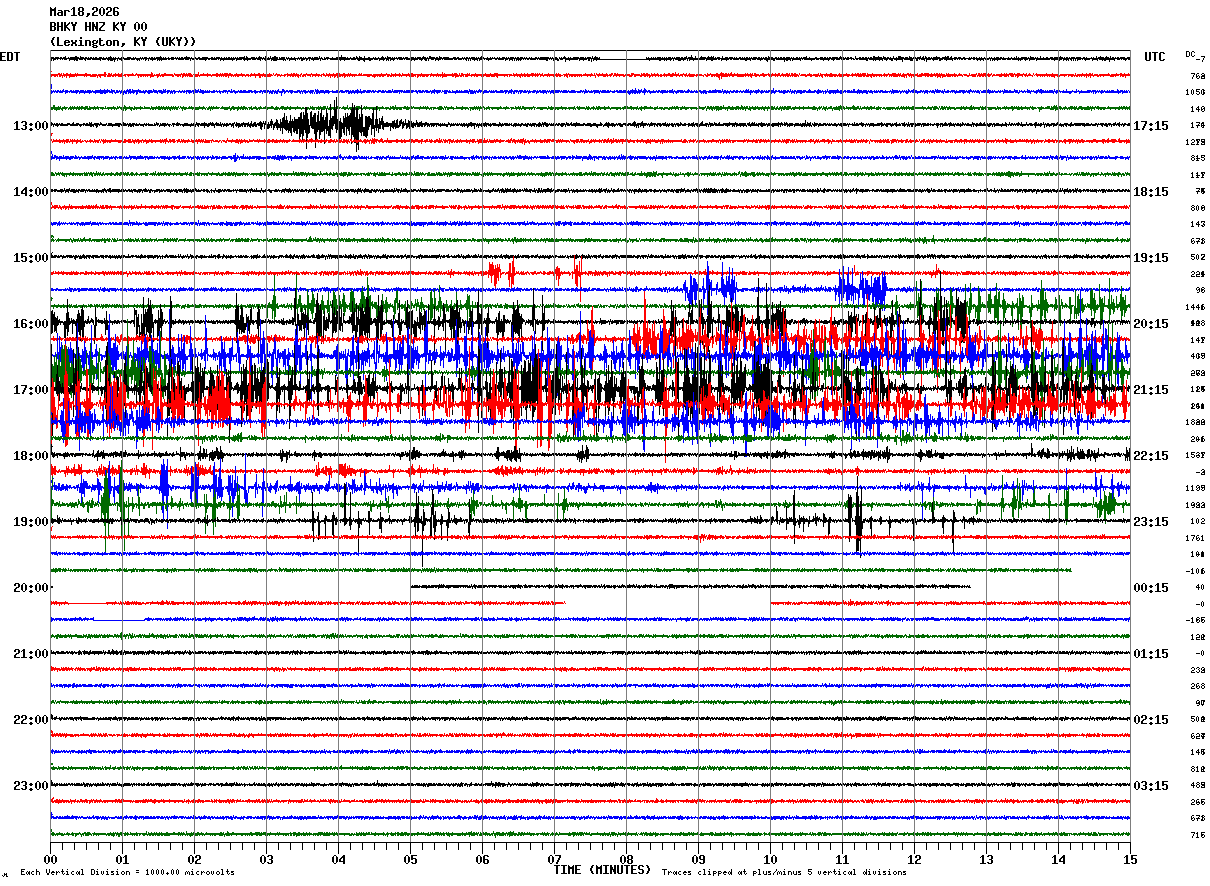1210x886 pixels.
Task: Click the 10 minute tick on bottom axis
Action: (x=770, y=860)
